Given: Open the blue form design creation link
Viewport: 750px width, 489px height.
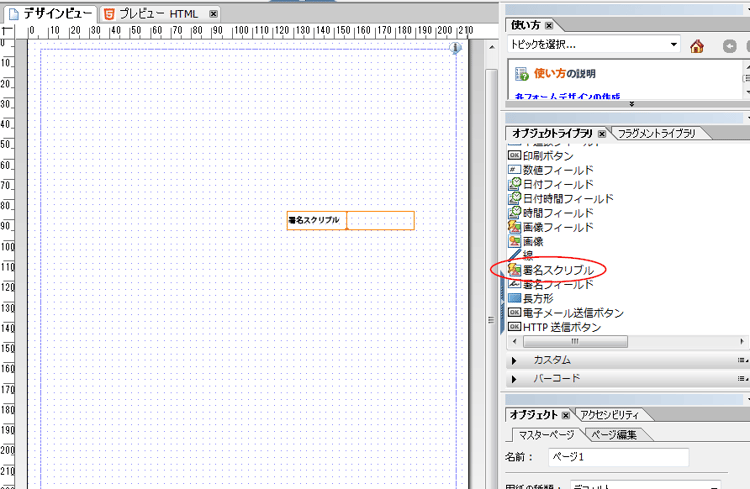Looking at the screenshot, I should [x=567, y=97].
